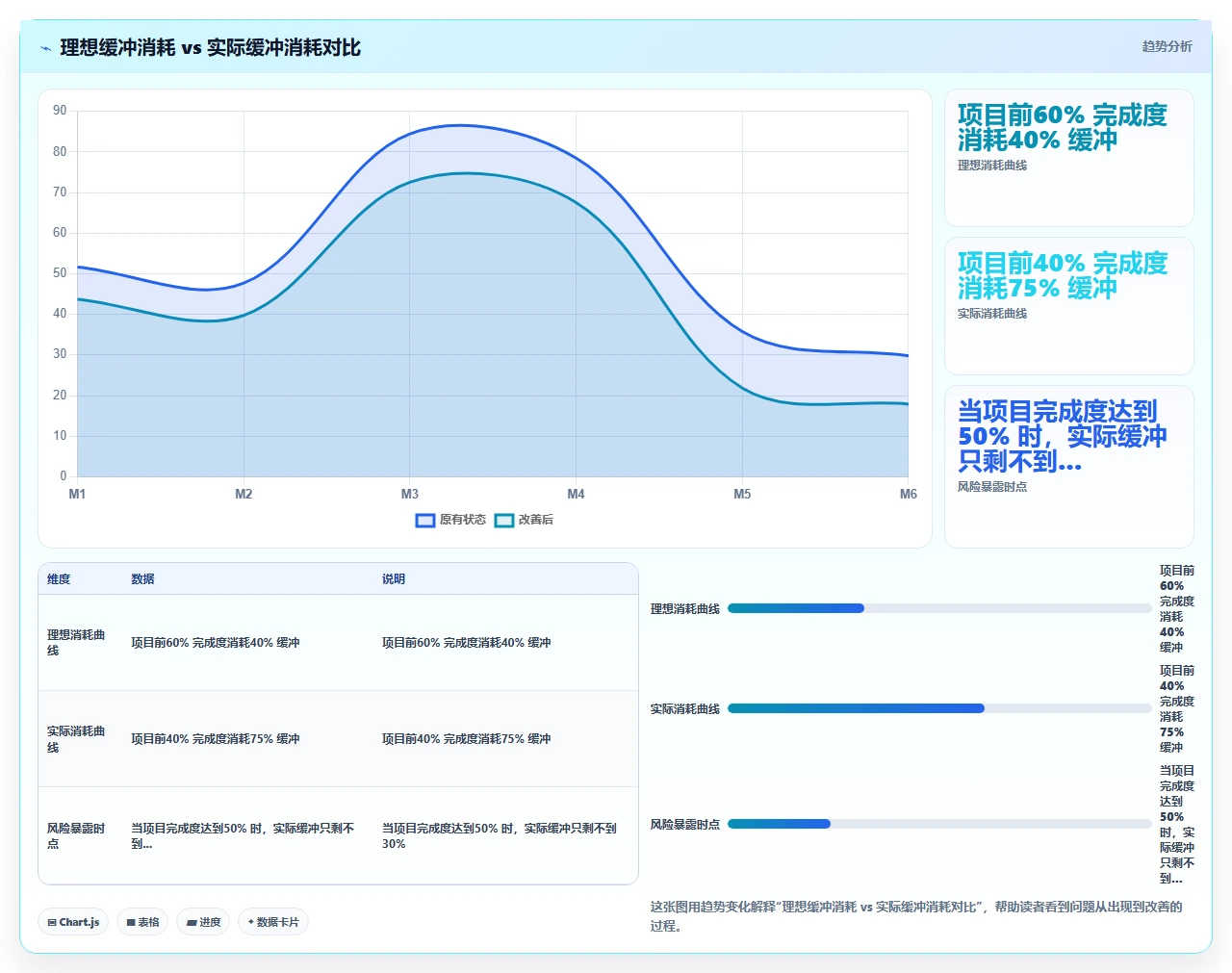The image size is (1232, 973).
Task: Toggle the 原有状态 legend swatch
Action: 425,521
